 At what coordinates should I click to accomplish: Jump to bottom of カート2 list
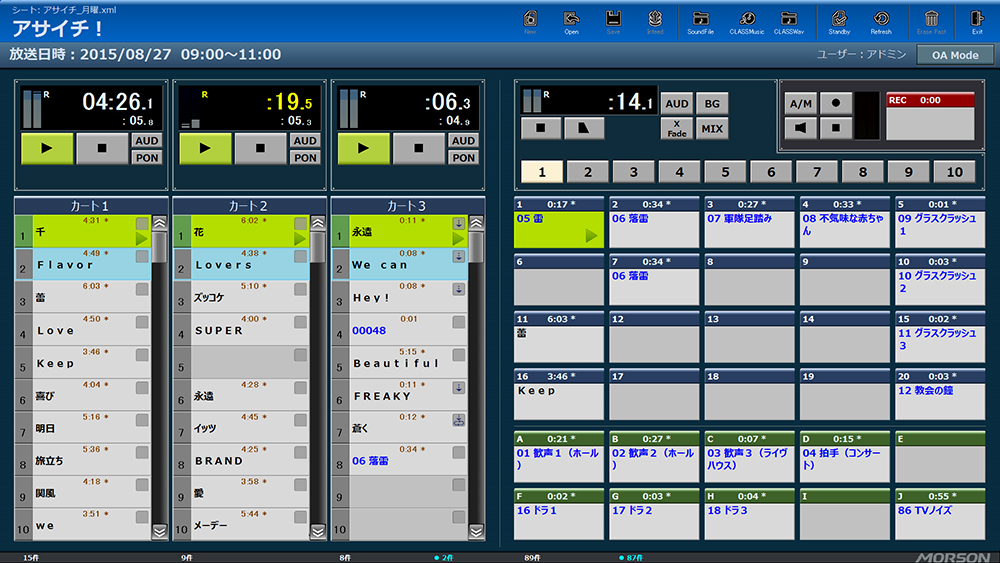pyautogui.click(x=317, y=532)
